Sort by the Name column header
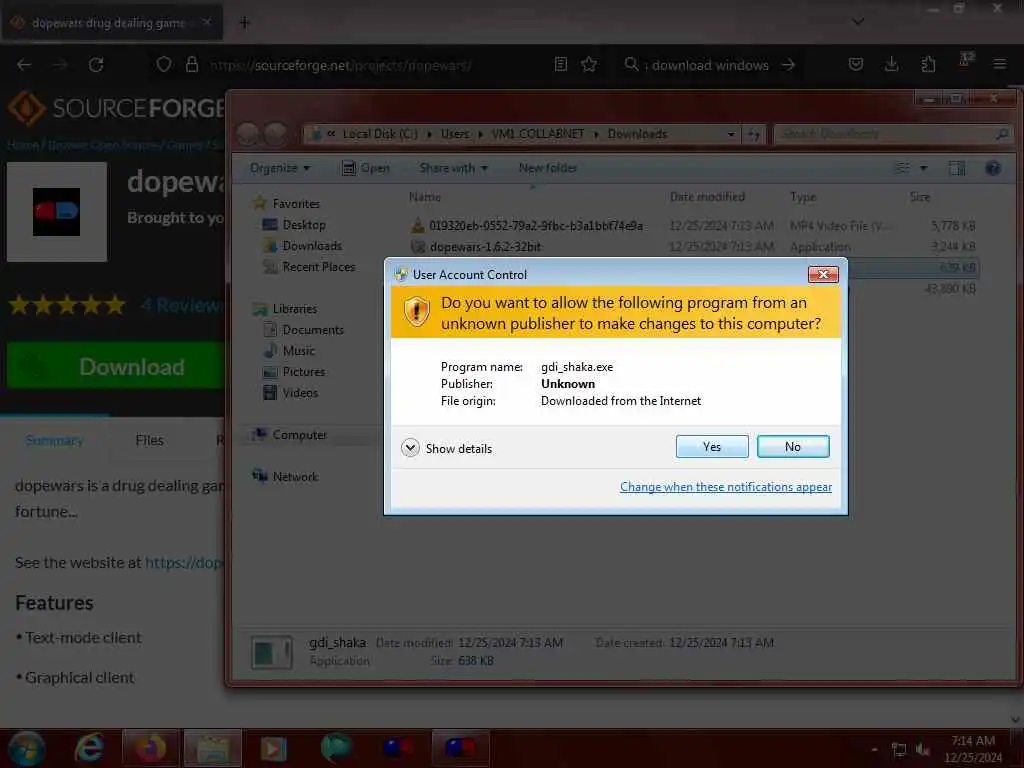The width and height of the screenshot is (1024, 768). click(424, 197)
